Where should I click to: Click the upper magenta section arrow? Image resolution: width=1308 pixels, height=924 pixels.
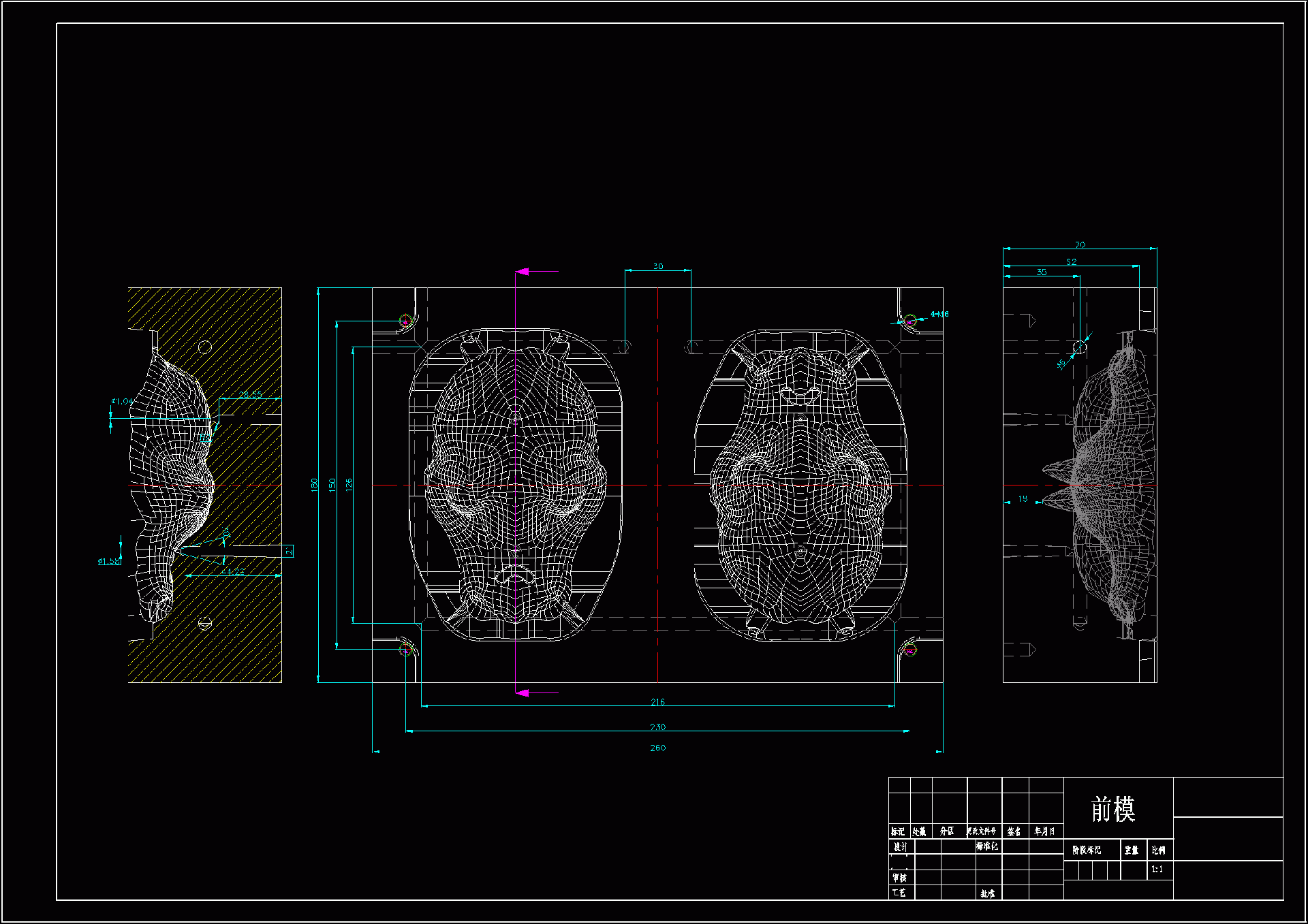pyautogui.click(x=523, y=272)
